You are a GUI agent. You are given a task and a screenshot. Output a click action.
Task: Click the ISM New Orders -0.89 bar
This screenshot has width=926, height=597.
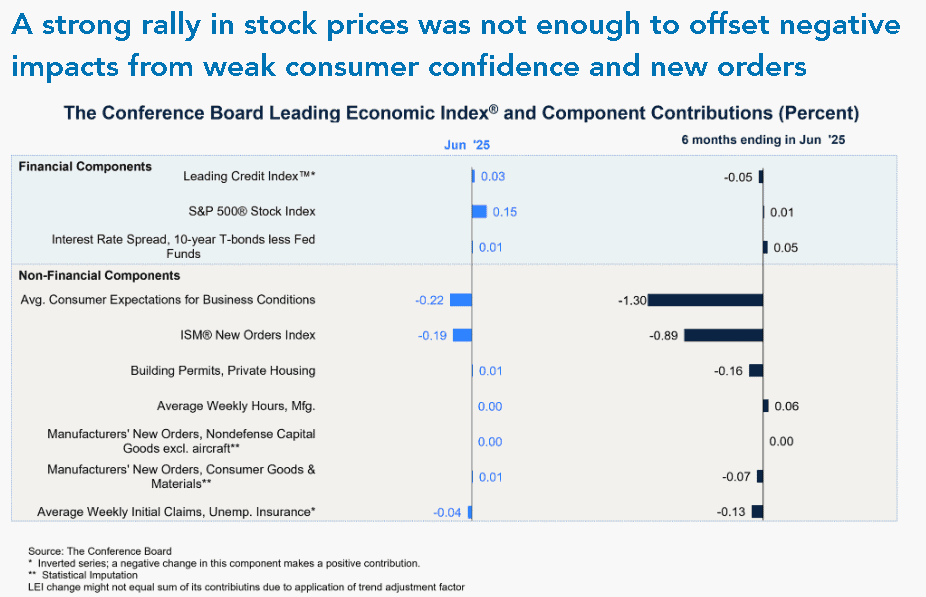tap(723, 335)
